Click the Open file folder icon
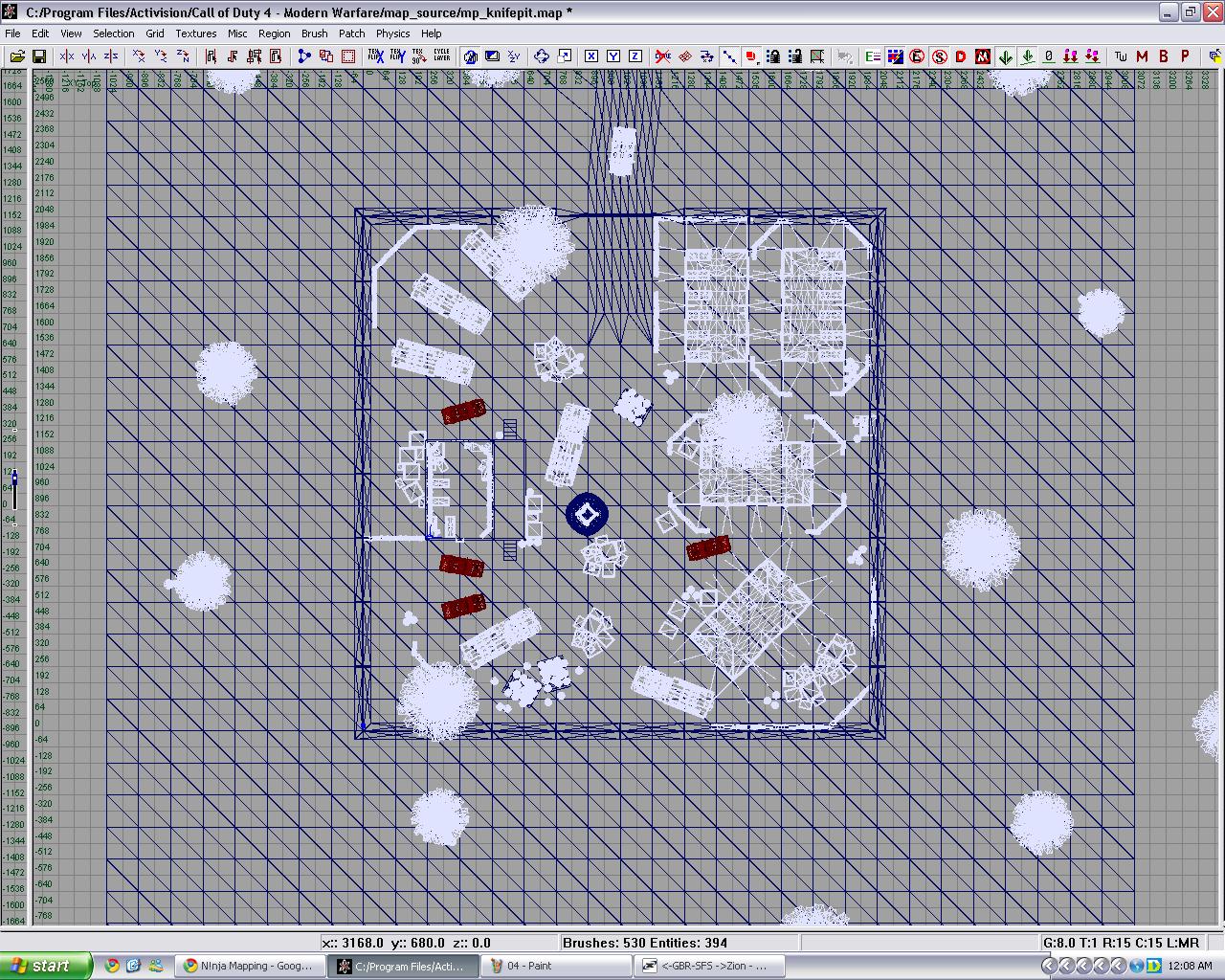Viewport: 1225px width, 980px height. 17,56
